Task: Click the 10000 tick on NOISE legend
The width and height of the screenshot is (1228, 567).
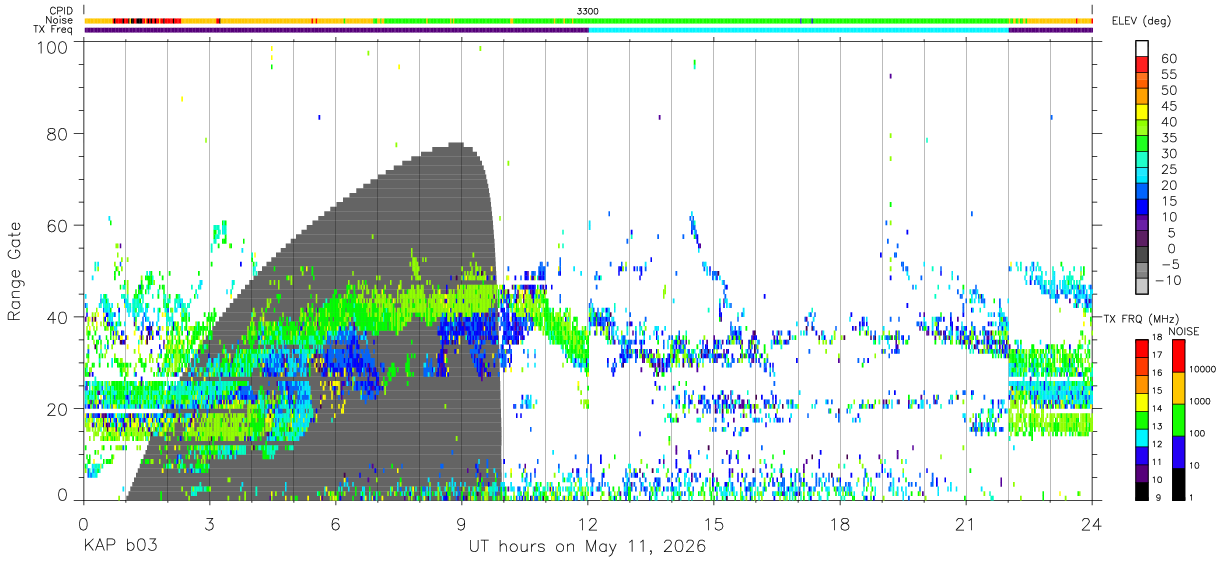Action: click(x=1201, y=370)
